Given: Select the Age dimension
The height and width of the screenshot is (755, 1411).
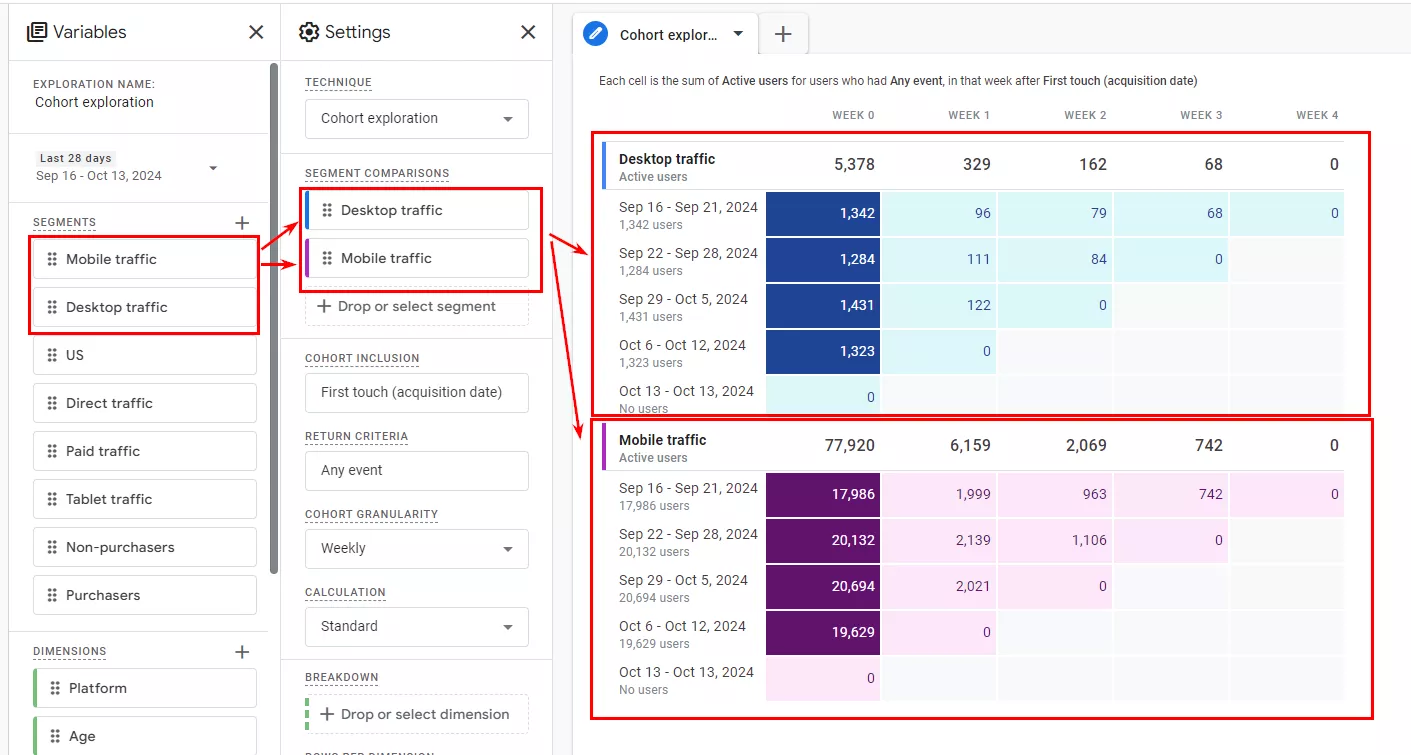Looking at the screenshot, I should 145,736.
